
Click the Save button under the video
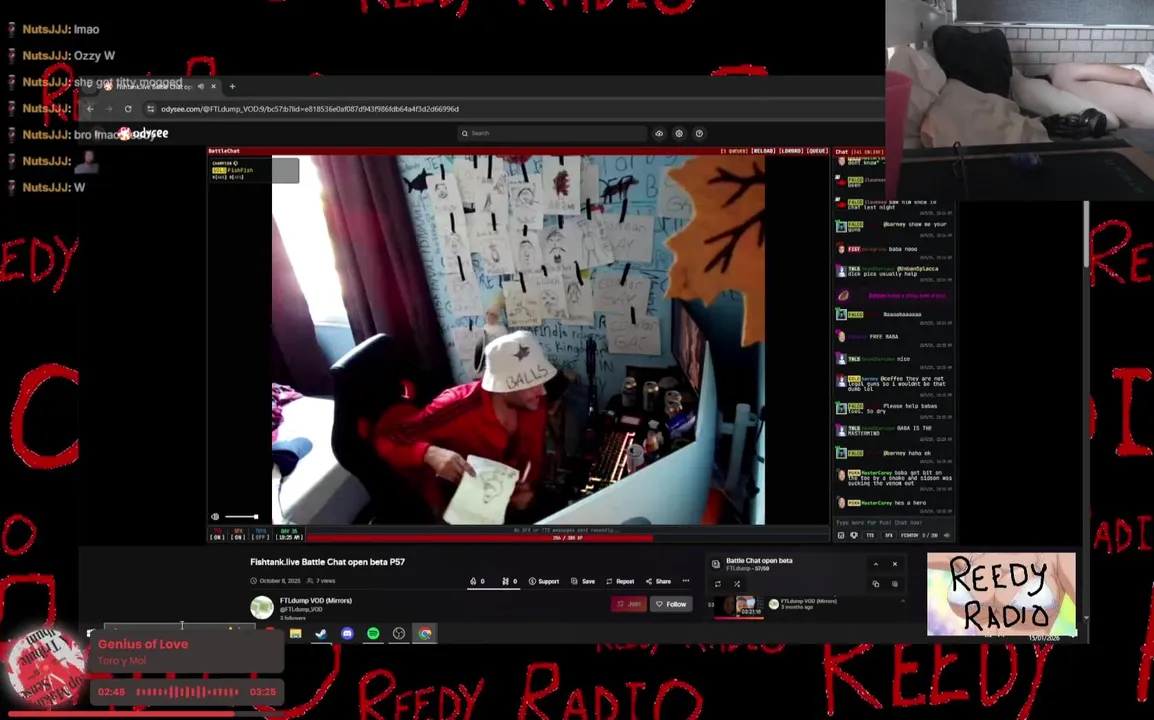[x=583, y=581]
